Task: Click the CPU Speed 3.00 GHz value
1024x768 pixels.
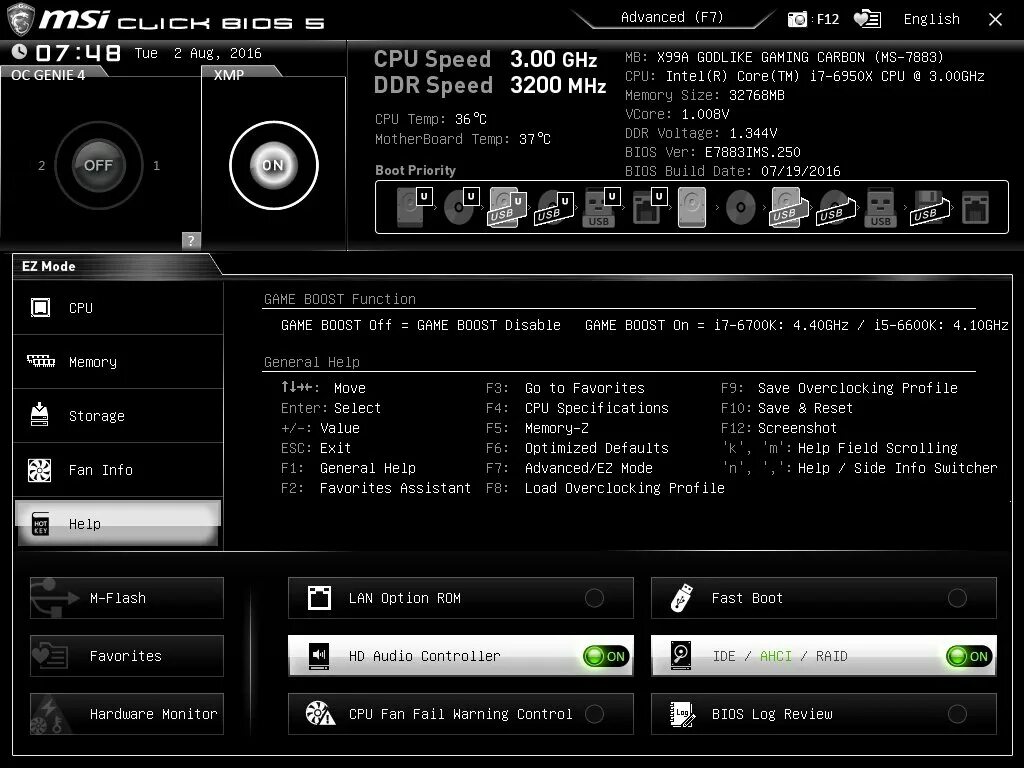Action: (553, 59)
